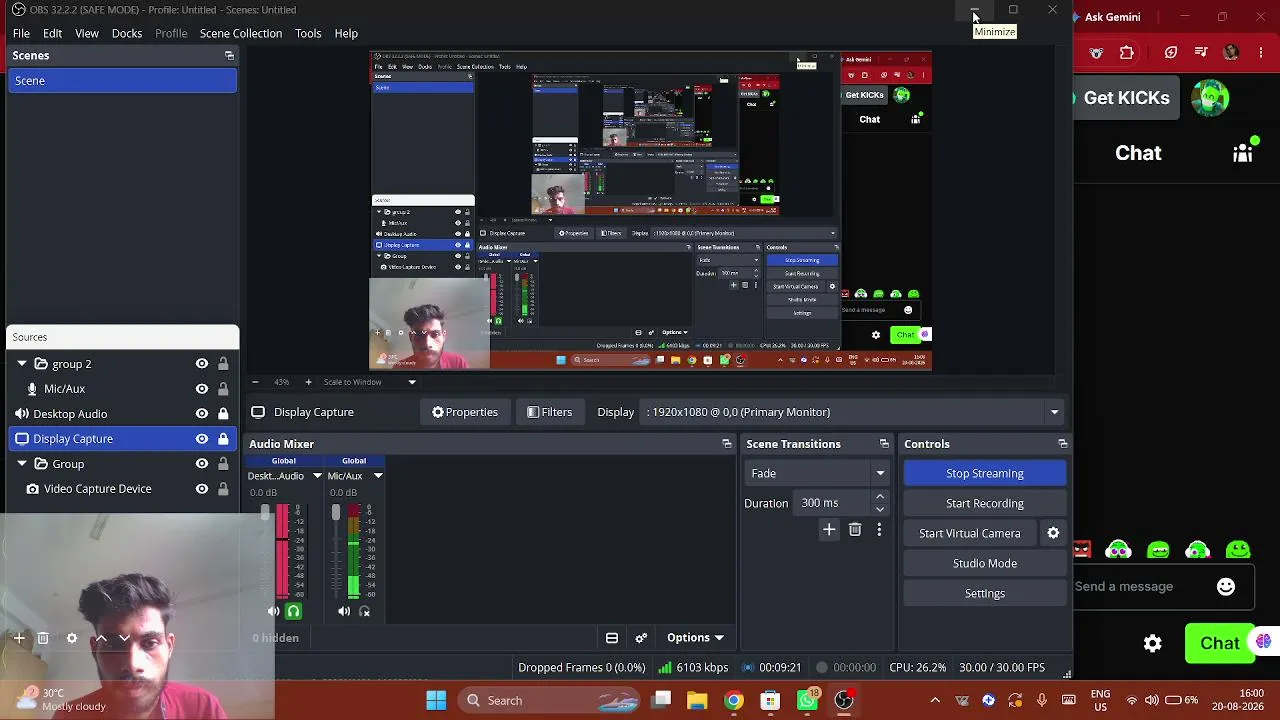1280x720 pixels.
Task: Open emoji picker in the chat box
Action: [x=1226, y=587]
